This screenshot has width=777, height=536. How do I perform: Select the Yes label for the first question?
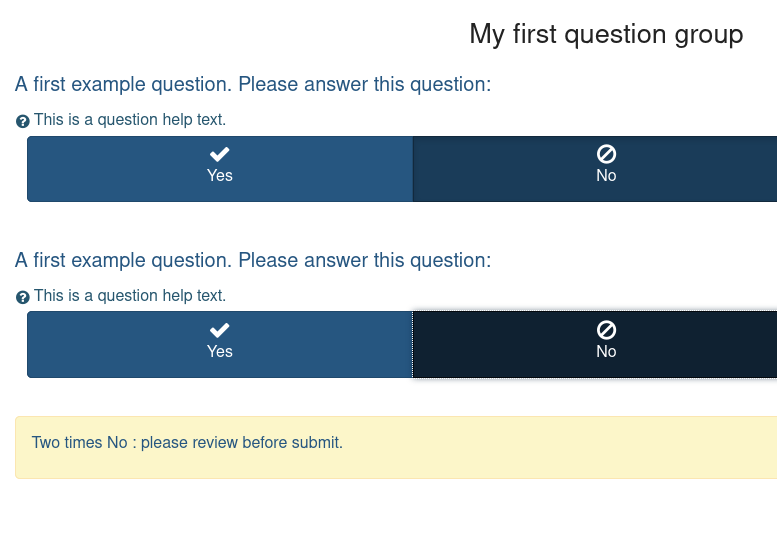pyautogui.click(x=220, y=176)
